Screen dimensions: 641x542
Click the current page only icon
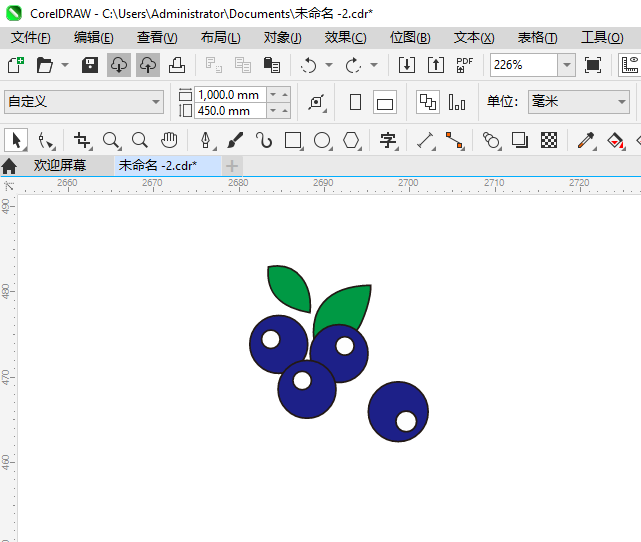click(x=457, y=102)
